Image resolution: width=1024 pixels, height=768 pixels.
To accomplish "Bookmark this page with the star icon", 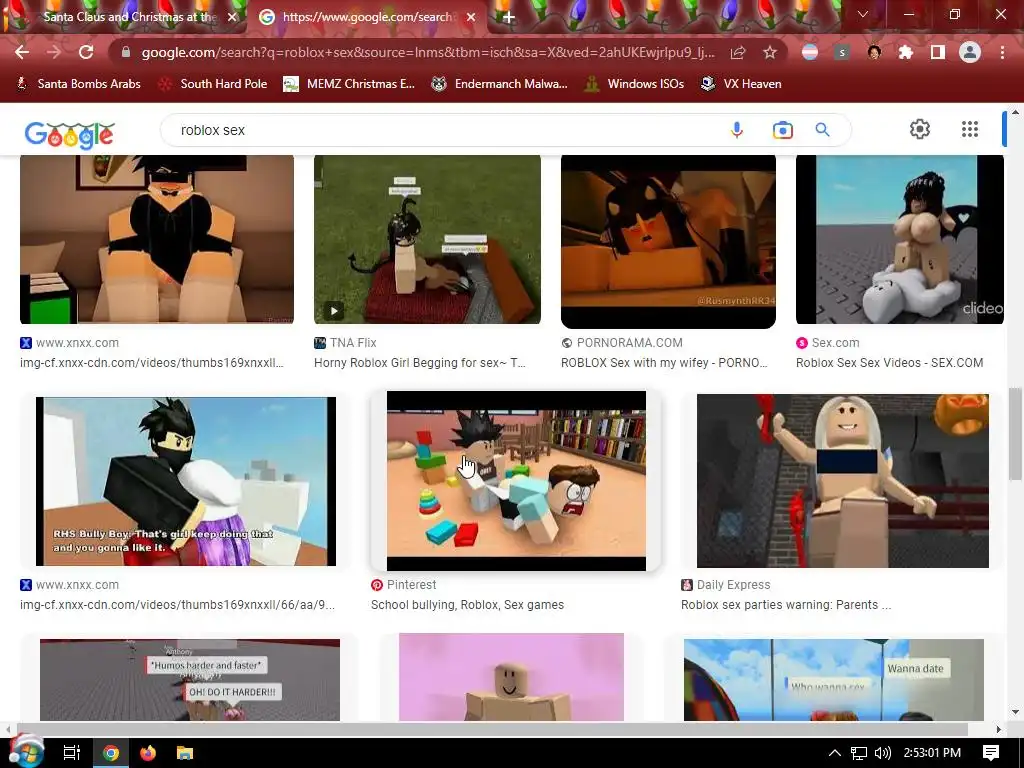I will tap(770, 52).
